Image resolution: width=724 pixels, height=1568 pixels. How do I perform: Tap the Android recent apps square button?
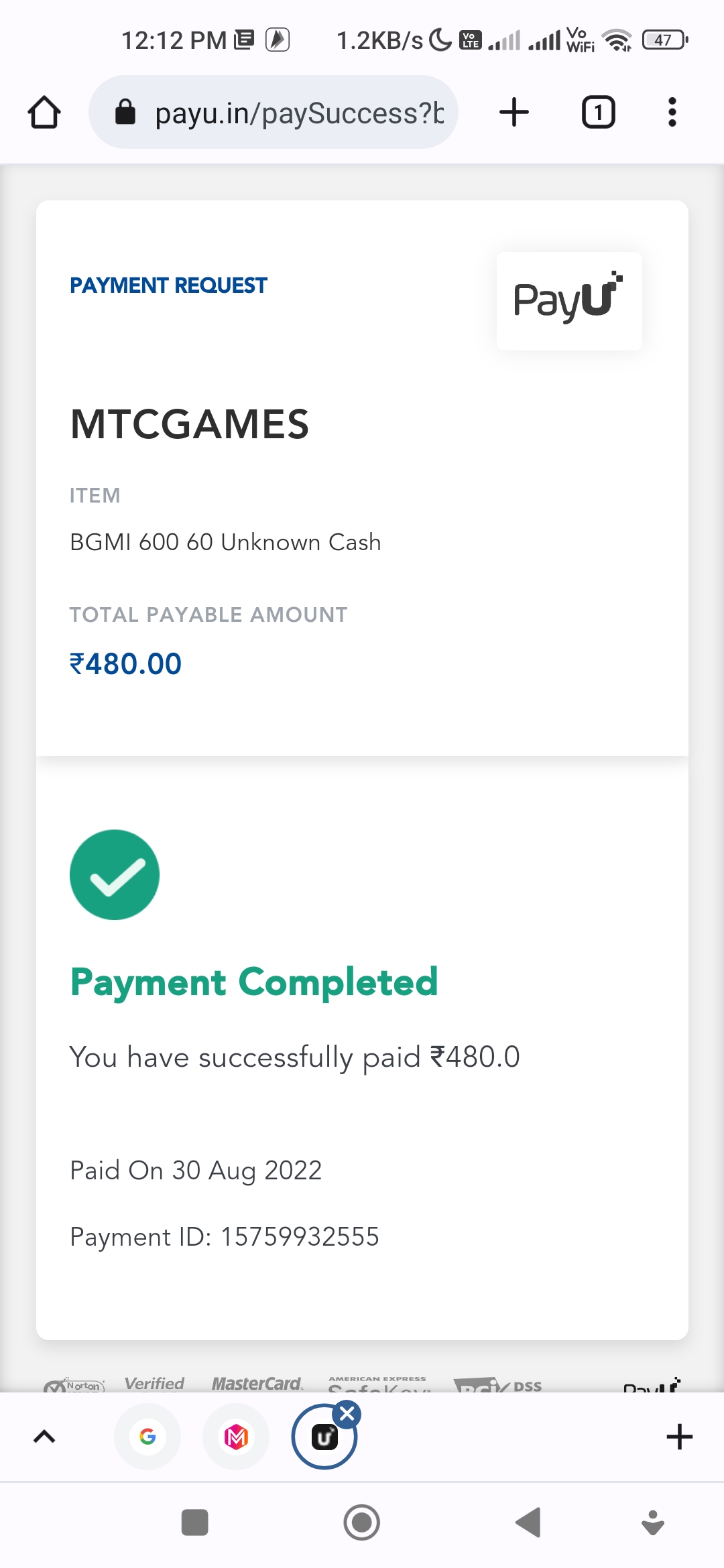(195, 1522)
